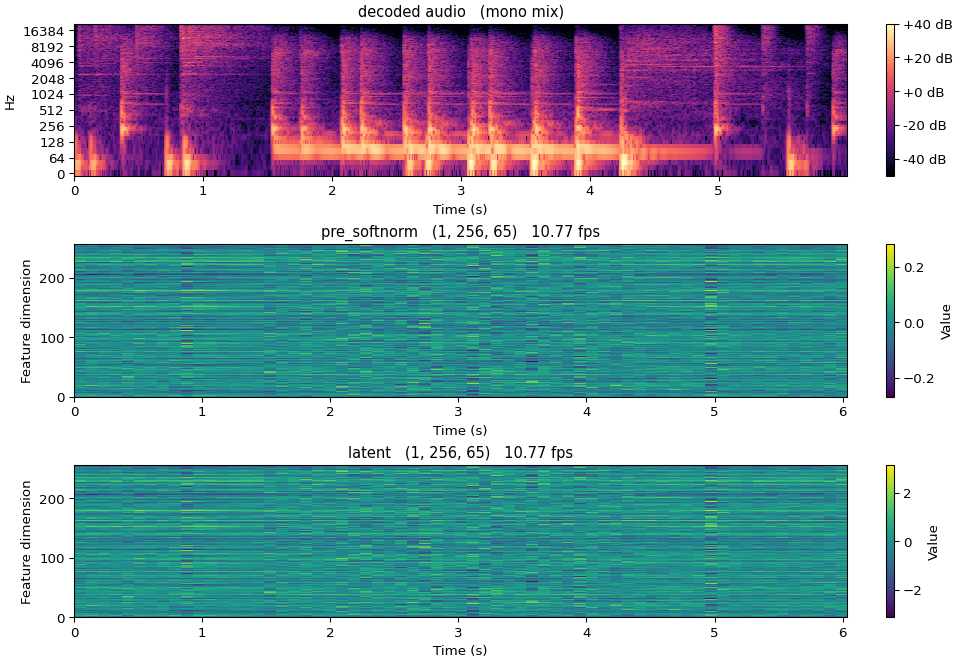Click "Time (s)" label under pre_softnorm plot
Viewport: 960px width, 662px height.
(460, 431)
